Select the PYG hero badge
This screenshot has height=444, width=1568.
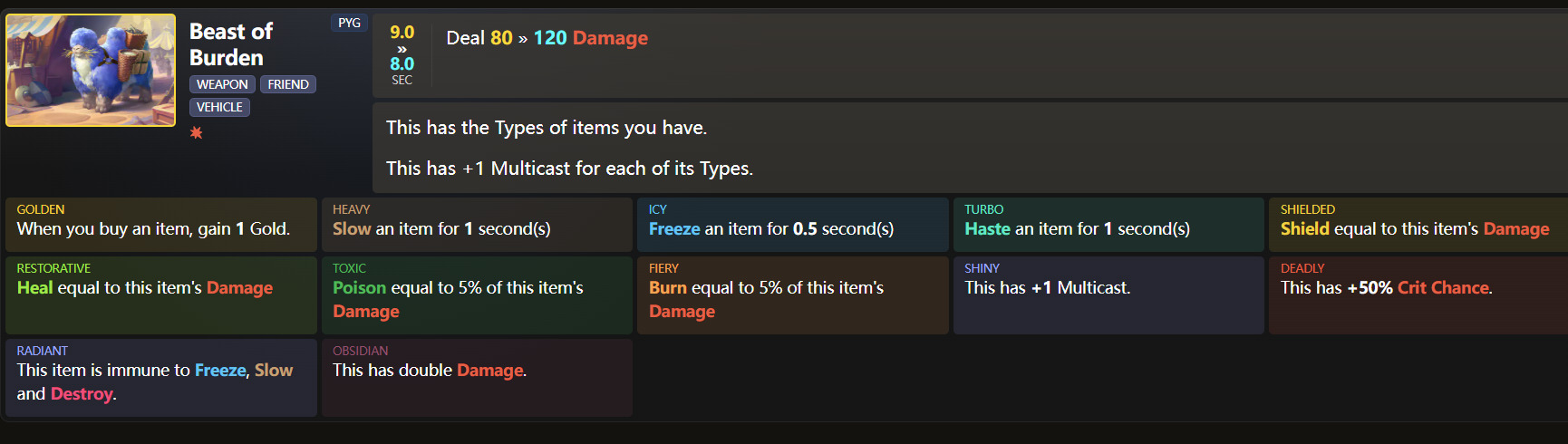pyautogui.click(x=349, y=24)
